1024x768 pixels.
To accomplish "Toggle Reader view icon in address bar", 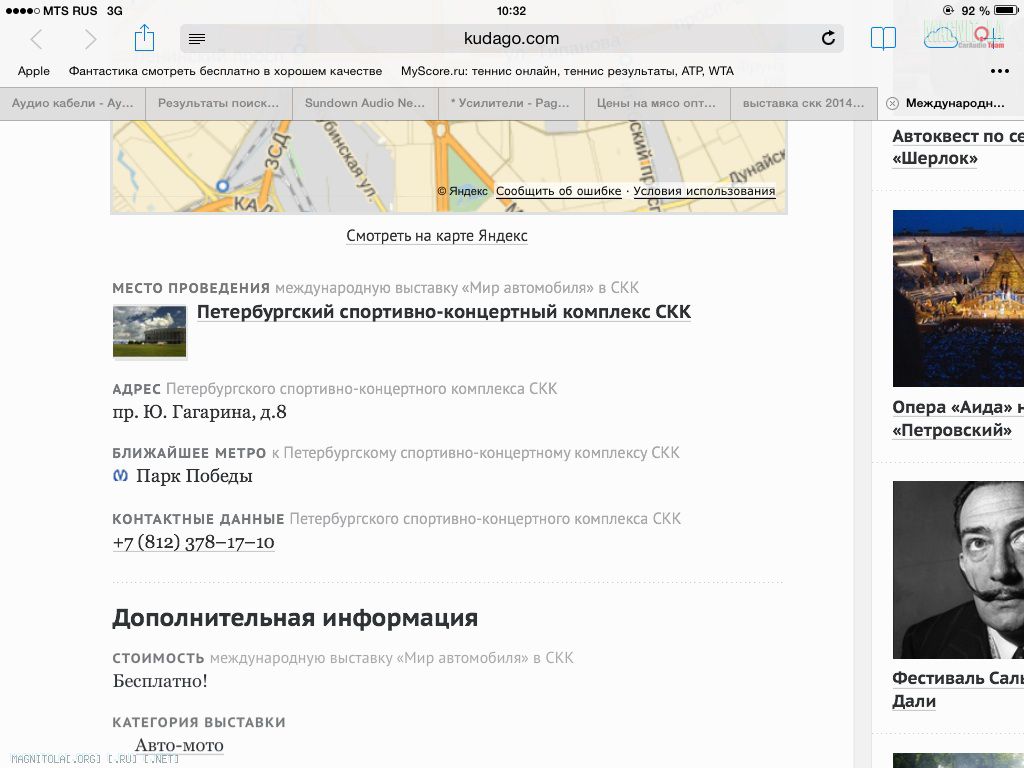I will pos(197,39).
